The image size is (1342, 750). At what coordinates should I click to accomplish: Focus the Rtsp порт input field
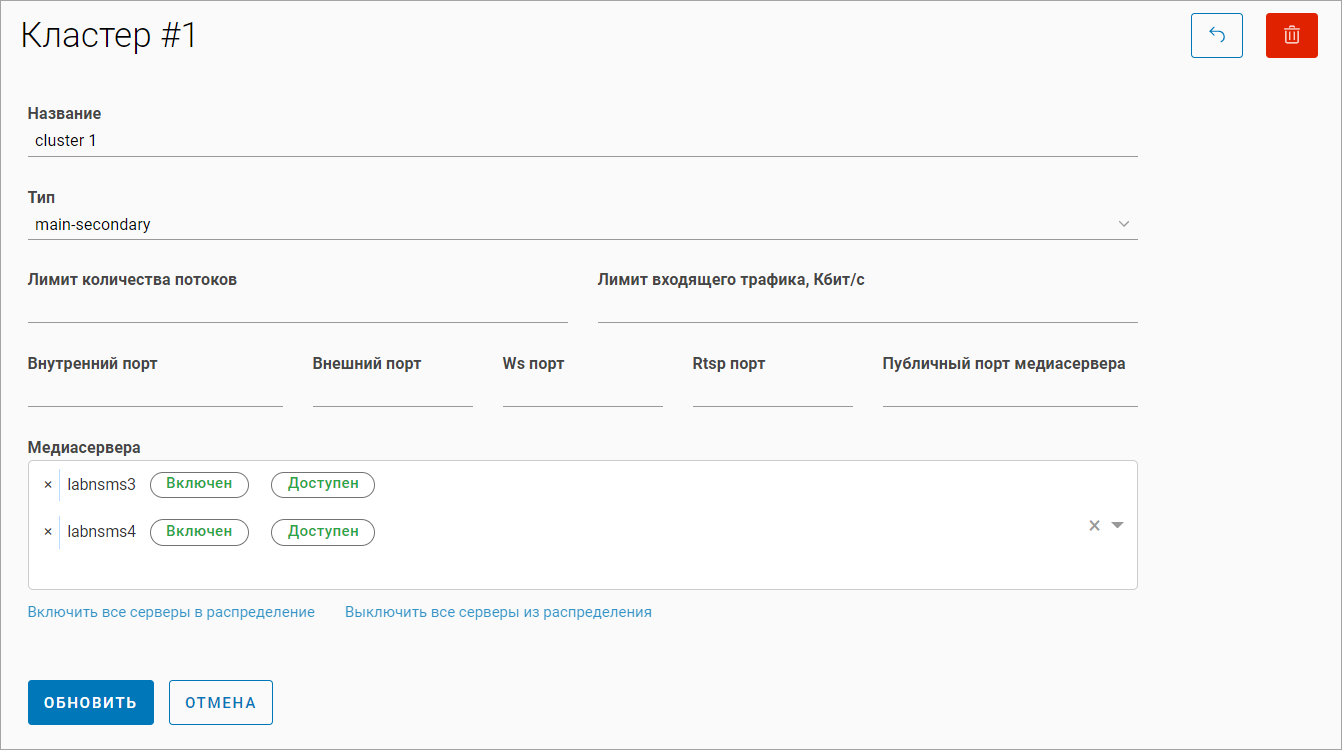point(772,392)
